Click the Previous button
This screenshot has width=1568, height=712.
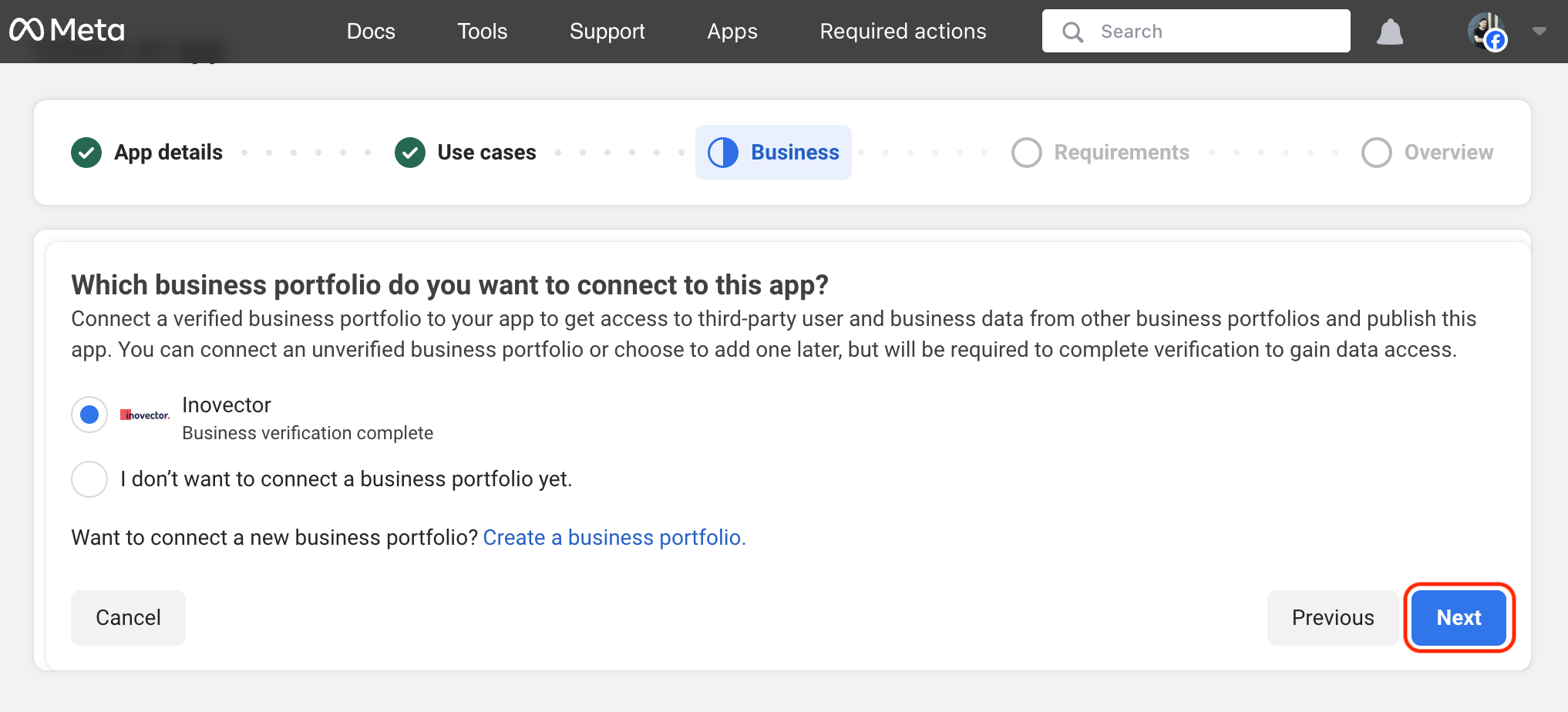(x=1332, y=618)
